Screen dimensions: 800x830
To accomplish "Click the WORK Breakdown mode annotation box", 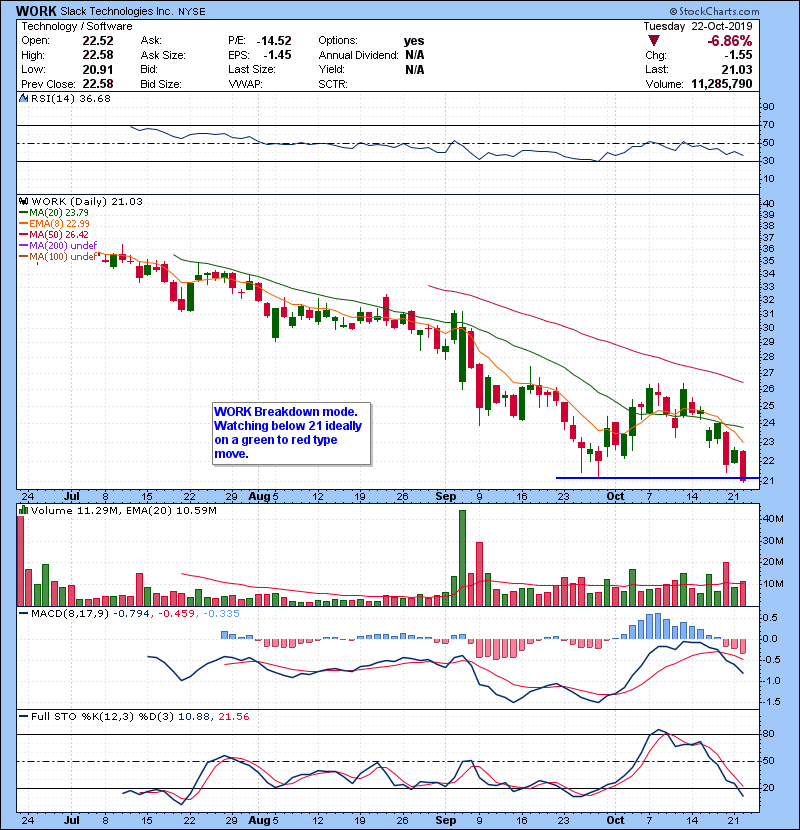I will (291, 434).
